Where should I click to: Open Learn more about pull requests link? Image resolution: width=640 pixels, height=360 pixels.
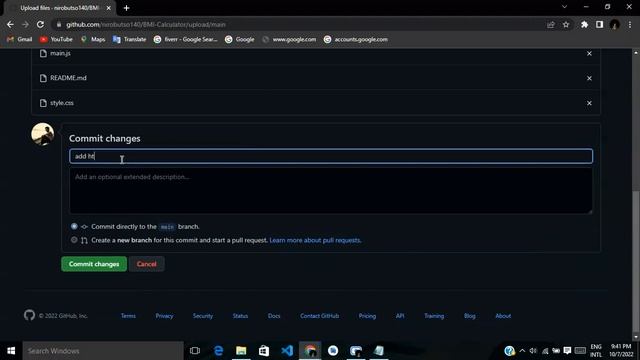[x=315, y=240]
